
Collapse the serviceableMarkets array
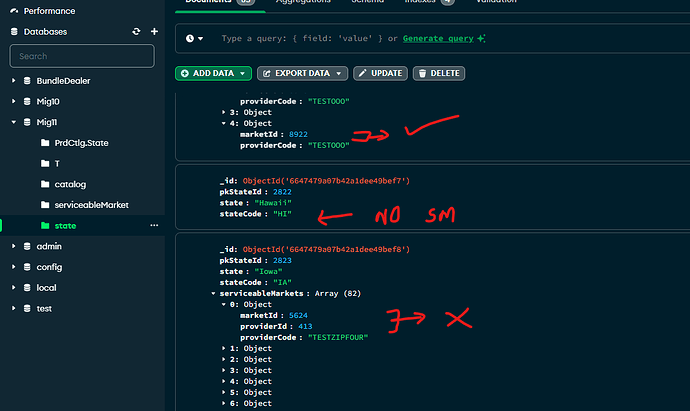[x=213, y=293]
